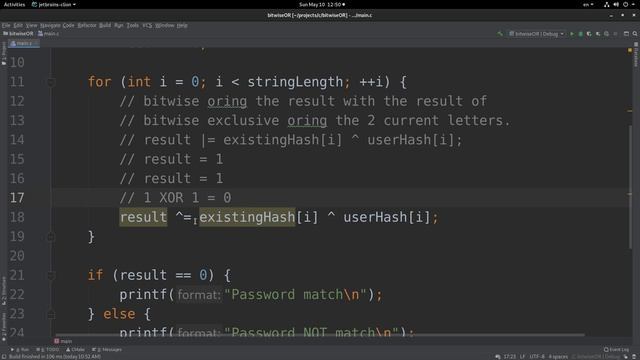The height and width of the screenshot is (360, 640).
Task: Open the bitwiseOR | Debug run configuration dropdown
Action: [x=536, y=34]
